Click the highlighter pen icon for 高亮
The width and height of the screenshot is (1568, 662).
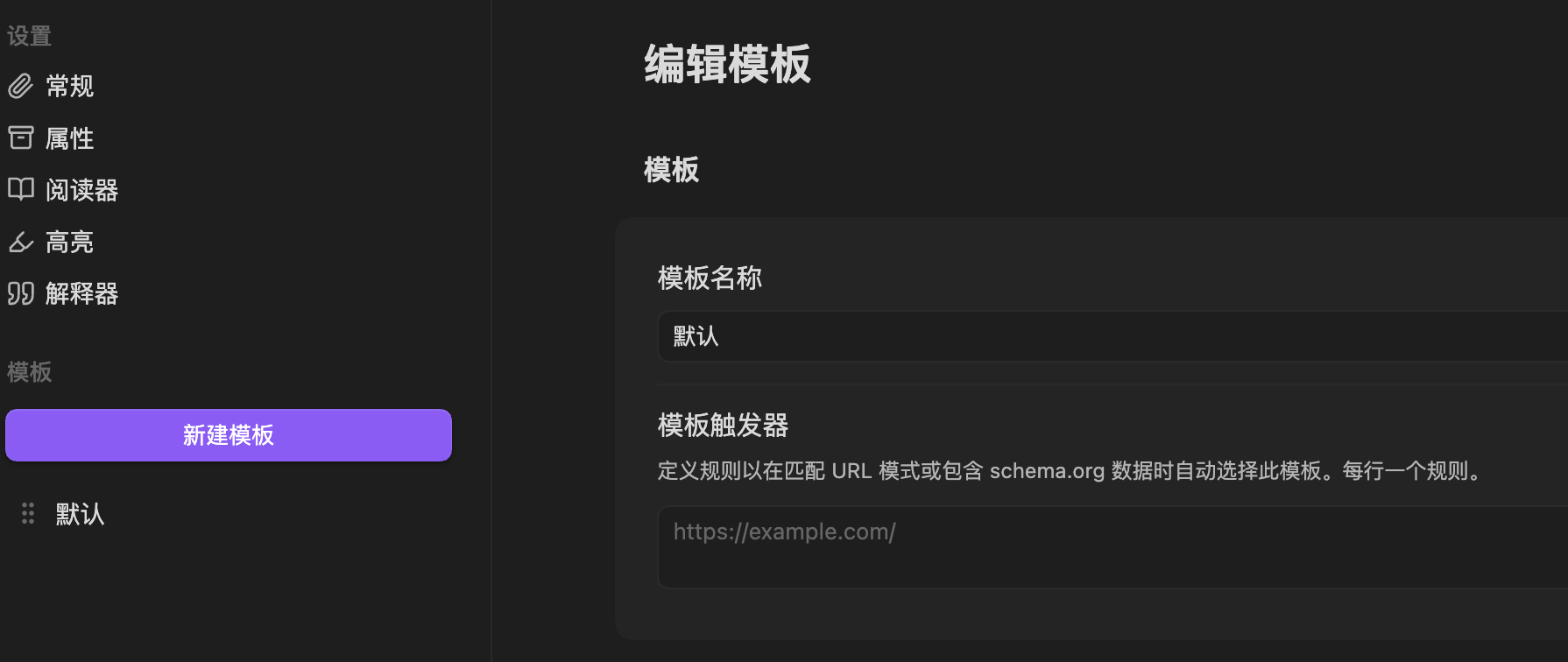click(x=20, y=242)
